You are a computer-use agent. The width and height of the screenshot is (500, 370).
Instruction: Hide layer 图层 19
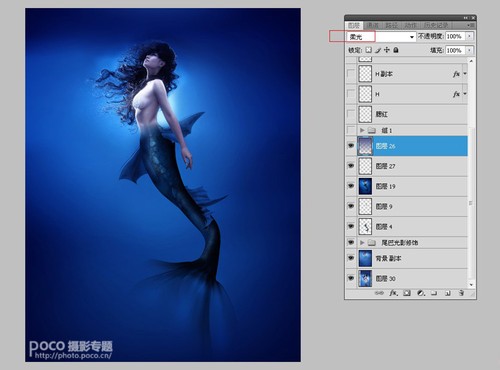pos(351,186)
